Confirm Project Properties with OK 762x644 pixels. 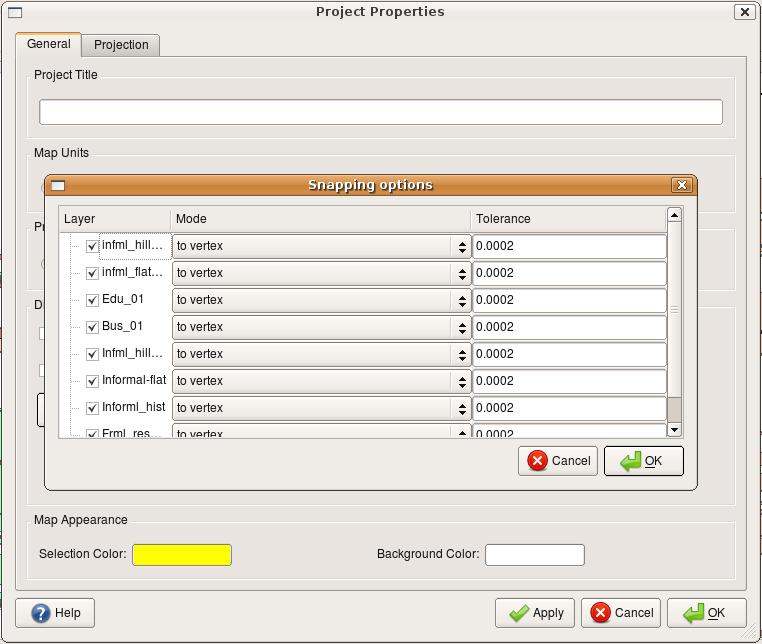(x=707, y=613)
